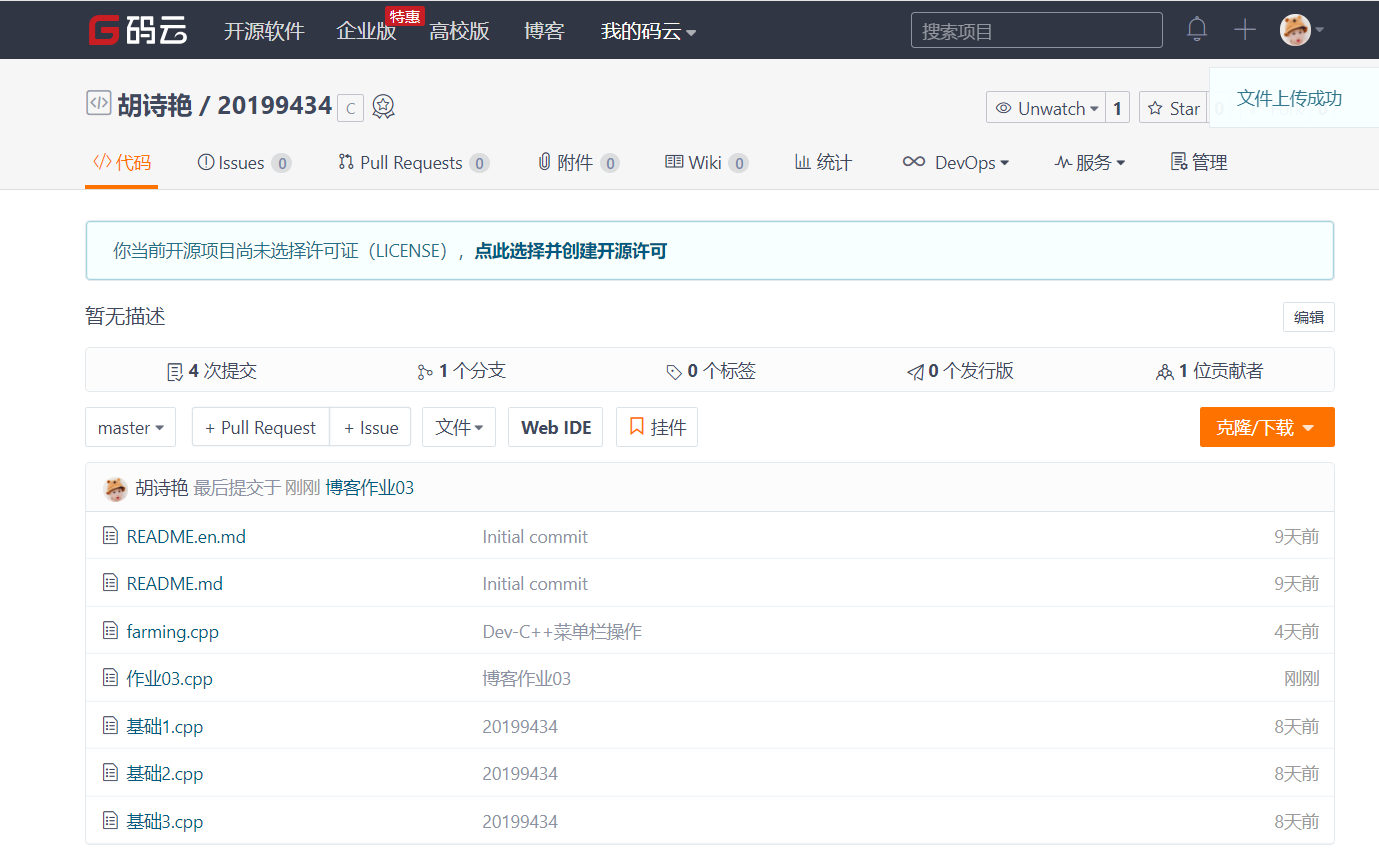This screenshot has width=1379, height=852.
Task: Expand the 克隆/下载 dropdown
Action: (x=1267, y=427)
